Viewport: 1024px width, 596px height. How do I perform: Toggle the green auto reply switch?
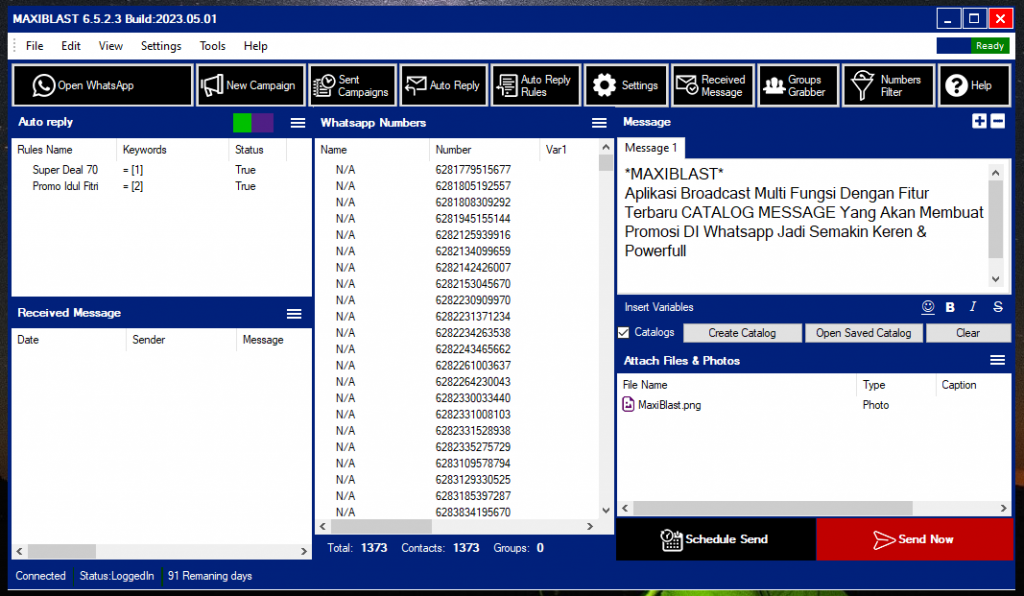pyautogui.click(x=242, y=123)
